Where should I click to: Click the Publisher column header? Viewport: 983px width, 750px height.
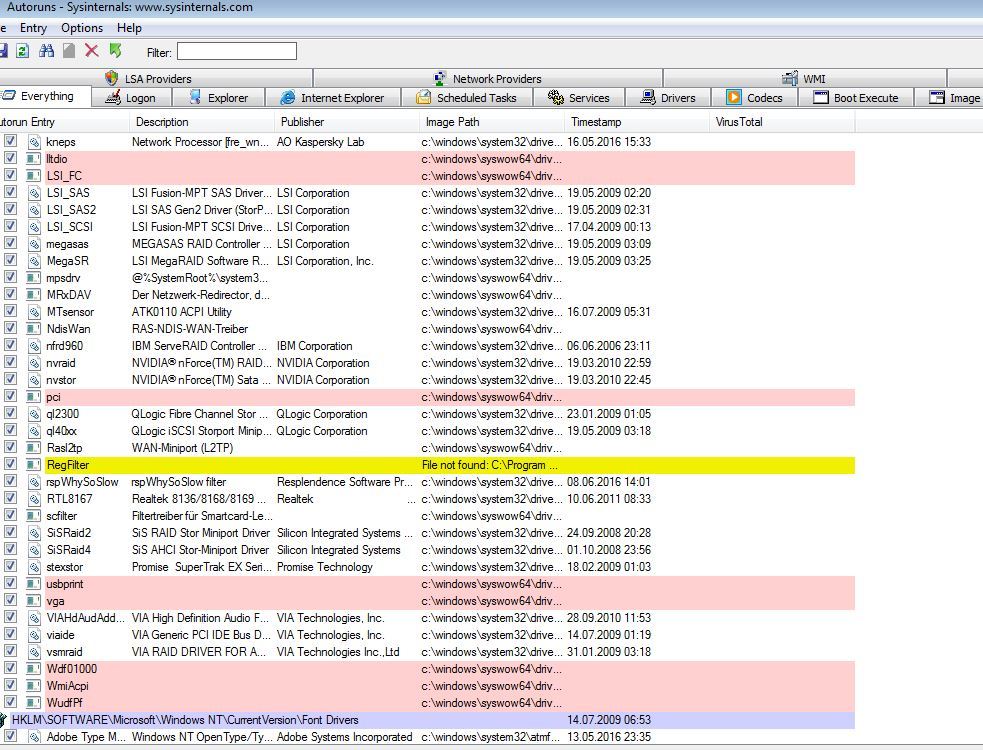click(347, 122)
